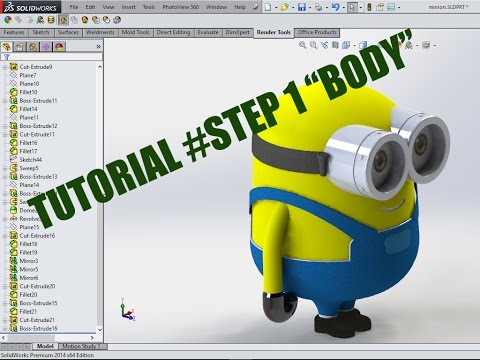Select Sketch44 in the feature tree
Viewport: 480px width, 360px height.
click(x=31, y=160)
